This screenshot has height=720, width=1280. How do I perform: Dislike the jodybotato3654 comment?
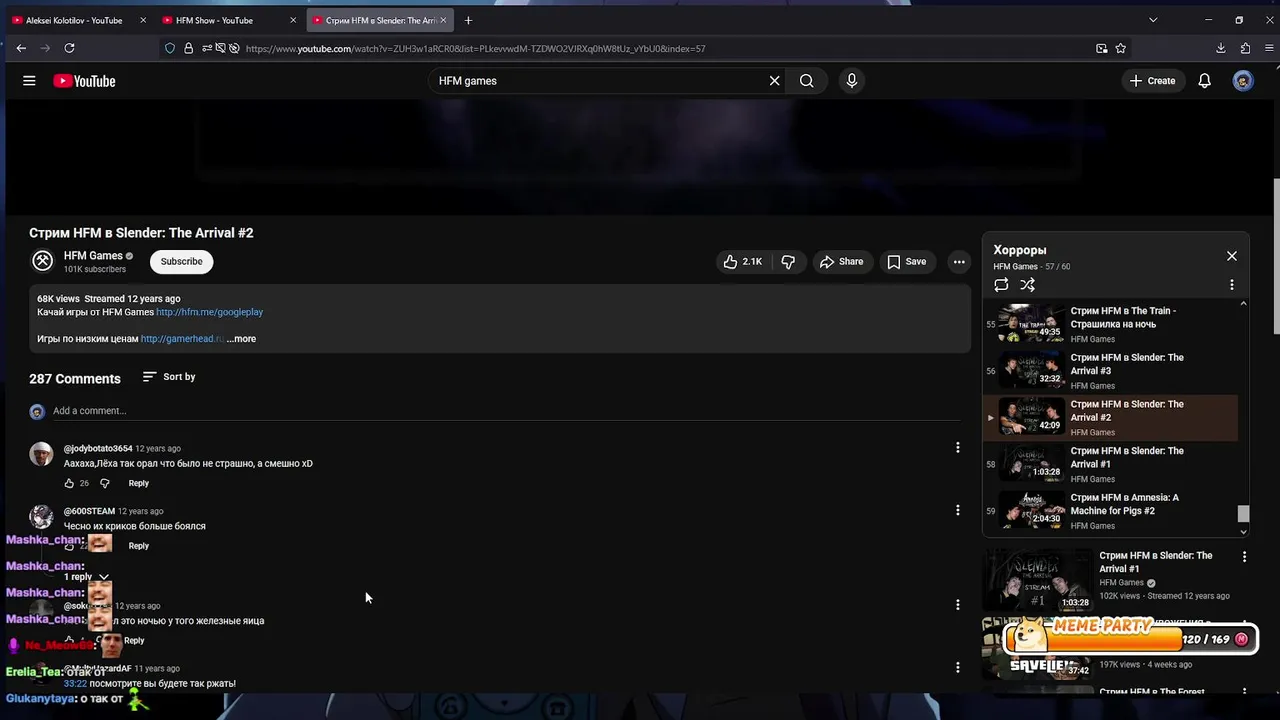coord(105,483)
